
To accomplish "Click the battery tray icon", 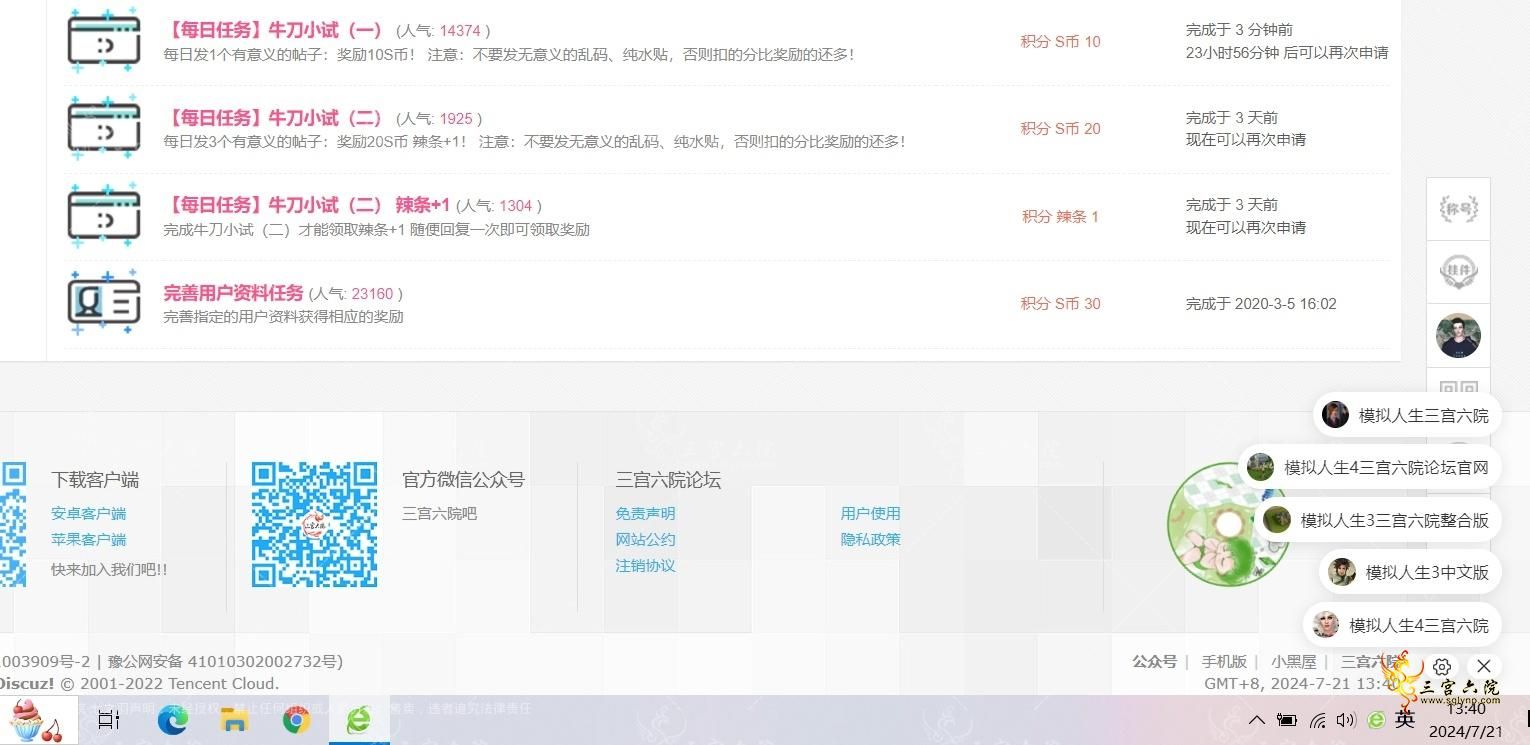I will click(x=1288, y=720).
